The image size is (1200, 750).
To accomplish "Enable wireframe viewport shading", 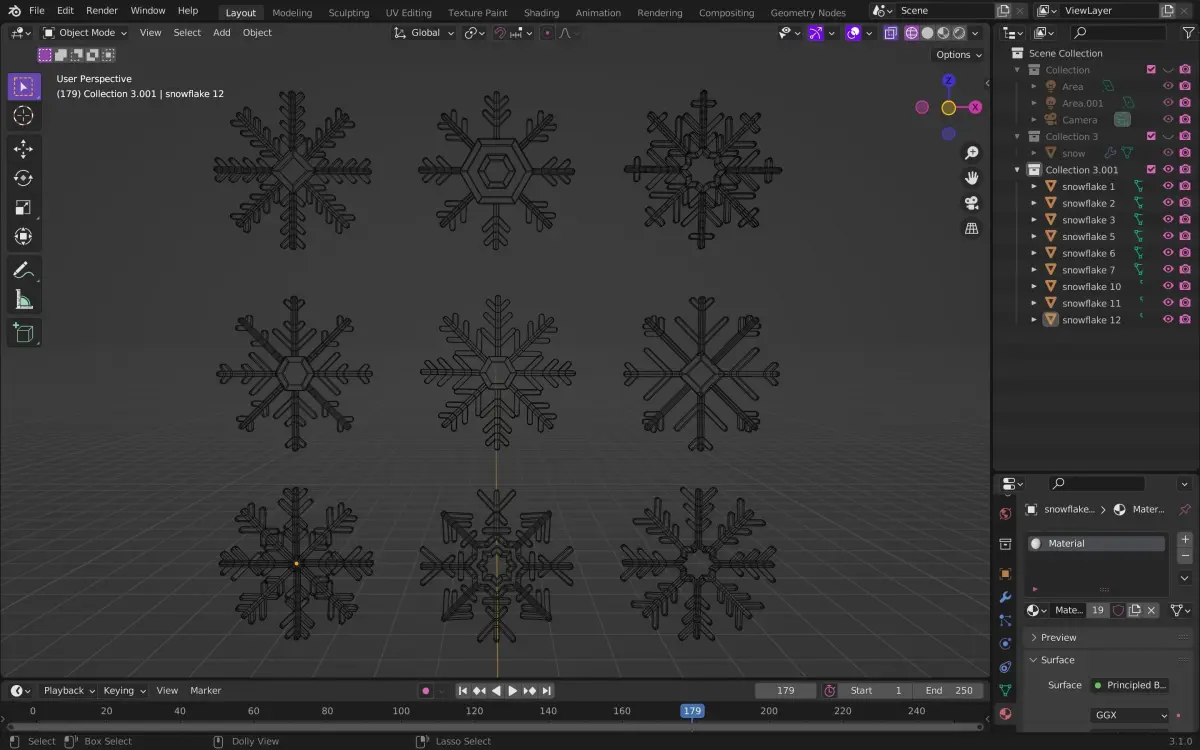I will point(911,33).
